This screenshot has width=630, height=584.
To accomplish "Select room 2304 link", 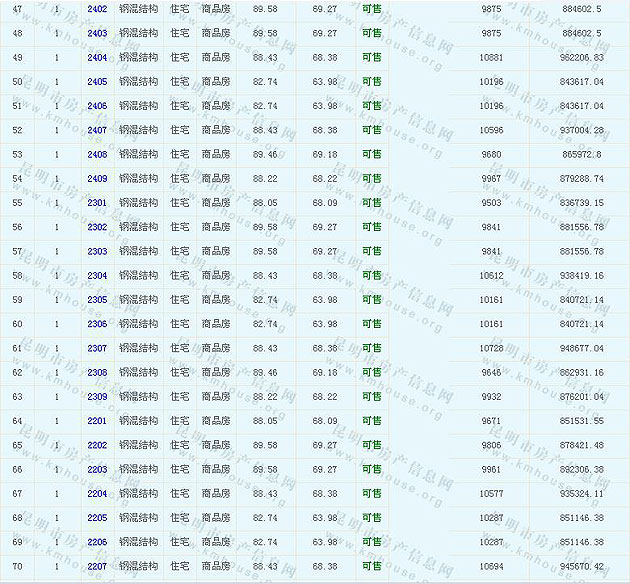I will 97,275.
